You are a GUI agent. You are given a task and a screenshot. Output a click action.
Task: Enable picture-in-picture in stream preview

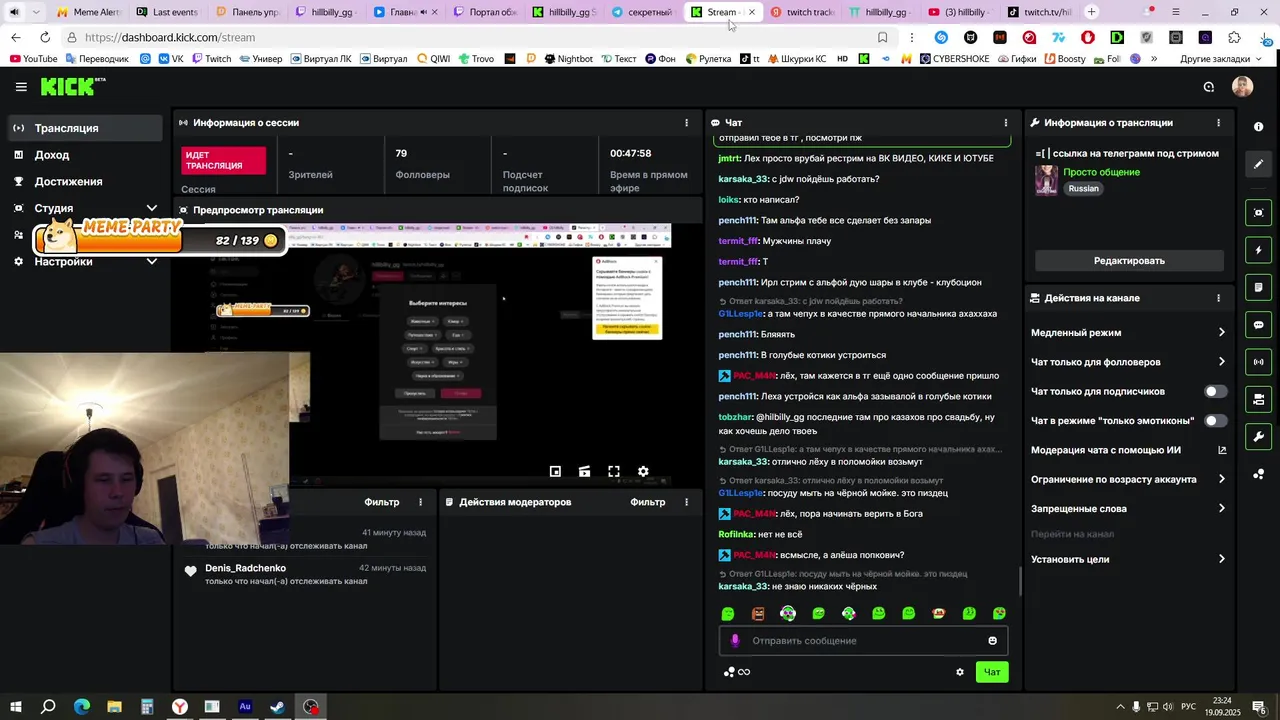(555, 472)
